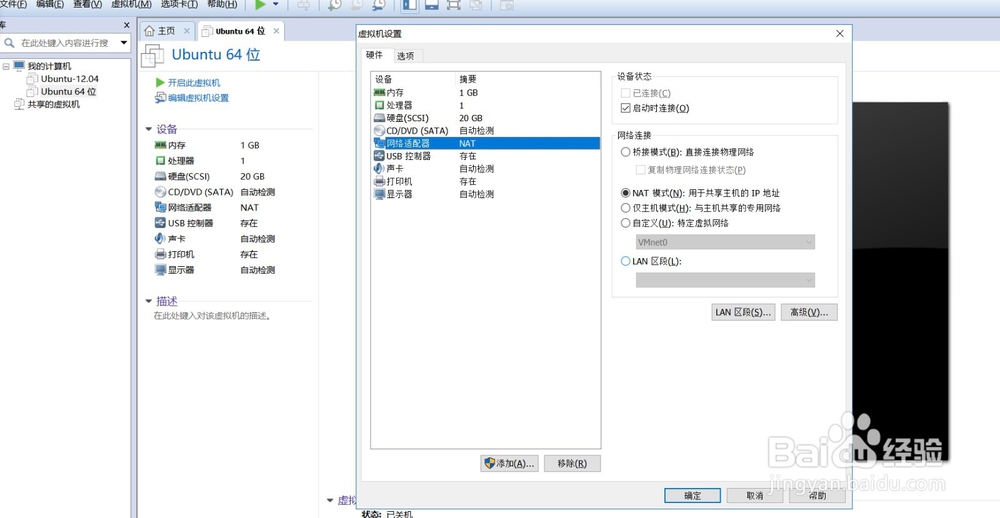Click the 编辑虚拟机设置 link

point(198,98)
